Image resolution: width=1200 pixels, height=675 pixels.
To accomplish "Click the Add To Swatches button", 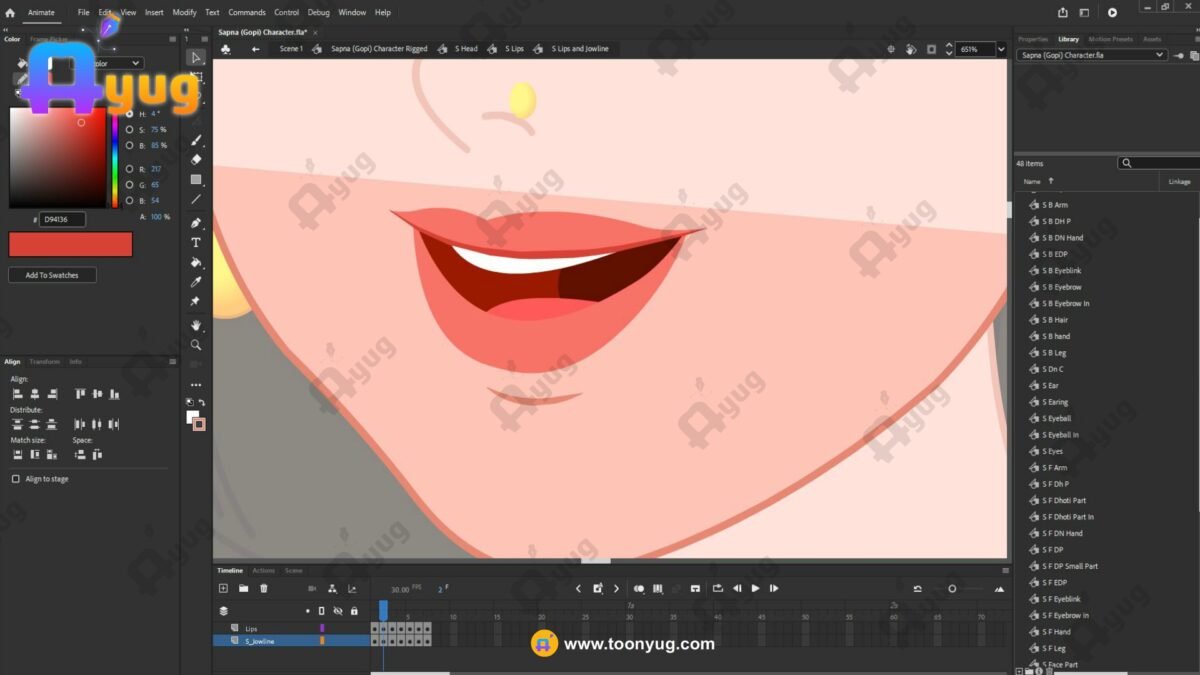I will [x=52, y=275].
